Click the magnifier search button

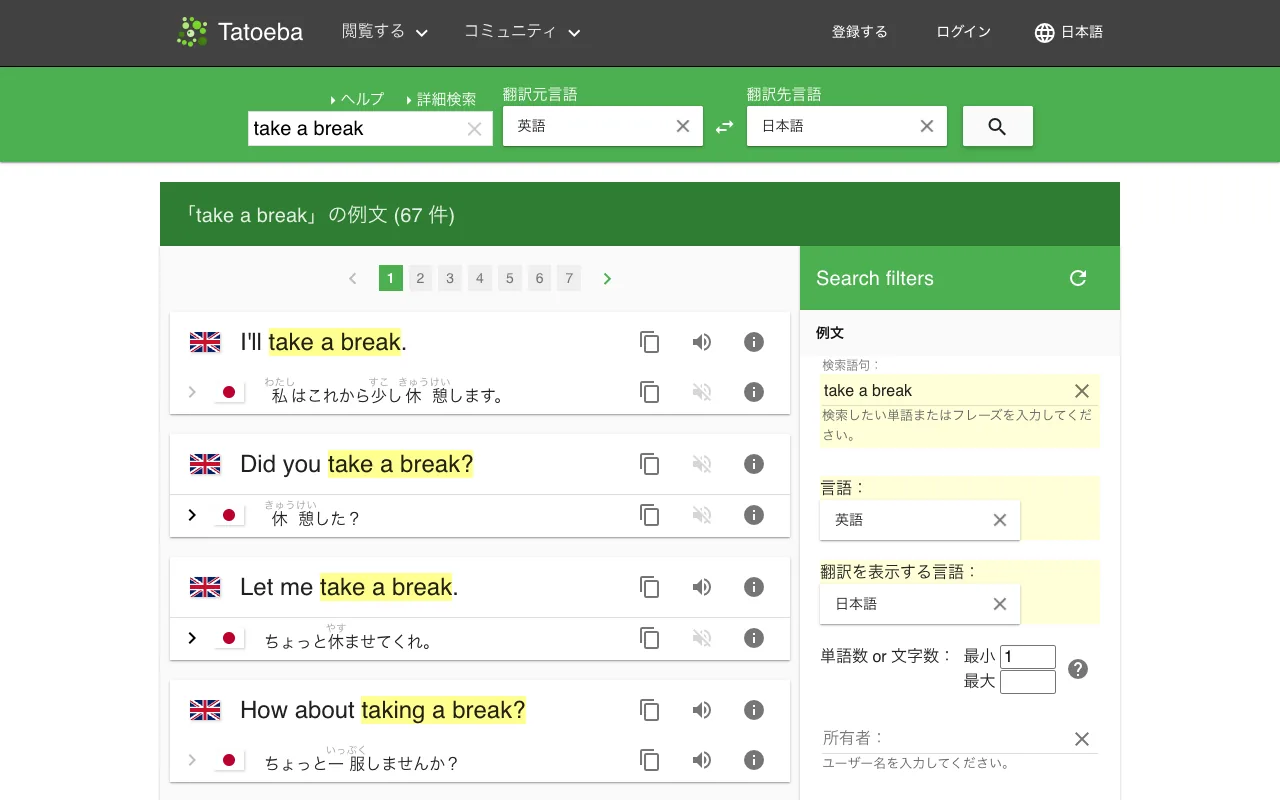point(997,126)
